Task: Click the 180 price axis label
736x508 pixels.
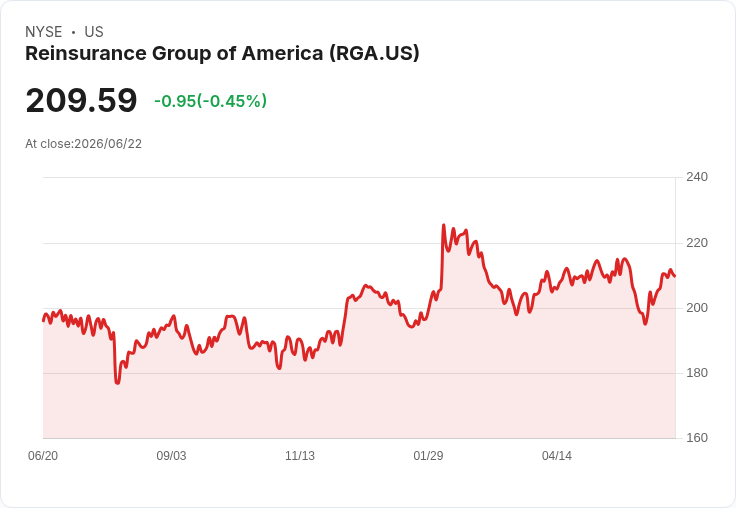Action: pyautogui.click(x=697, y=373)
